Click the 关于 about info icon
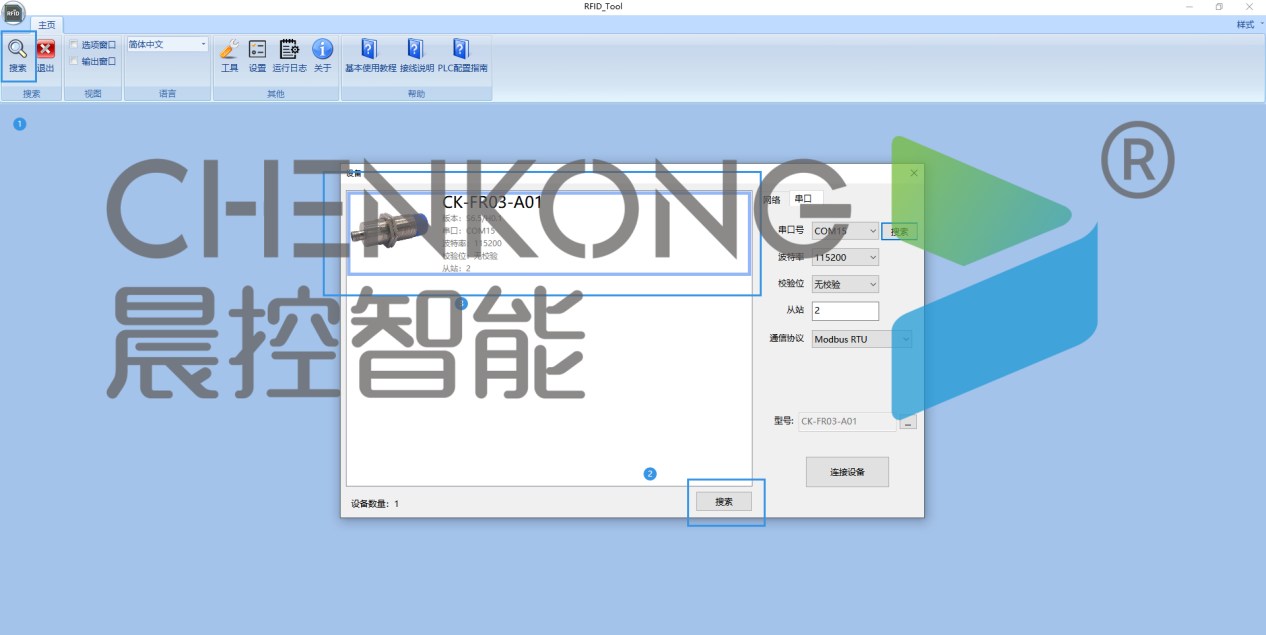 click(322, 48)
